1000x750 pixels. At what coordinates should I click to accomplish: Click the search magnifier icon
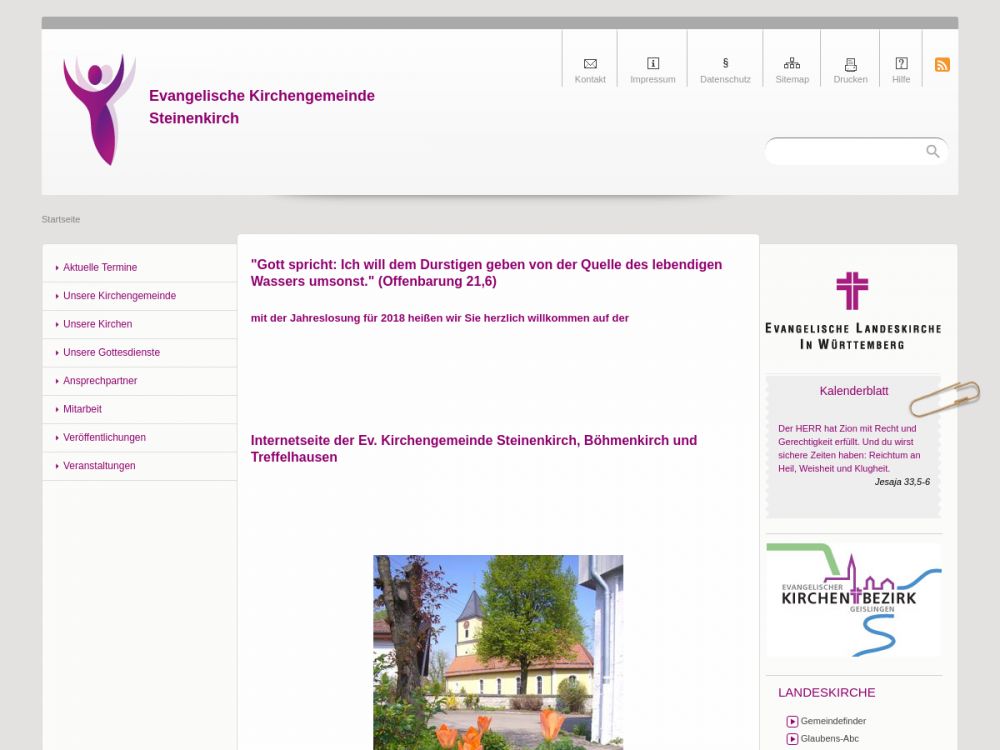(933, 152)
